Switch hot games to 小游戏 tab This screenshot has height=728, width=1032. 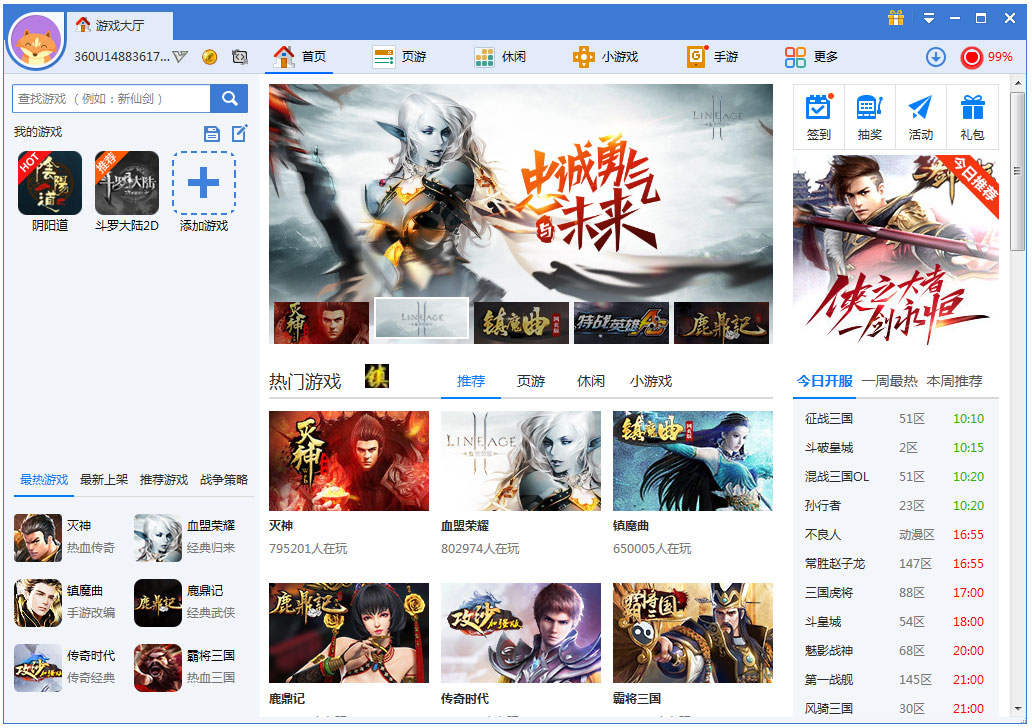[651, 381]
